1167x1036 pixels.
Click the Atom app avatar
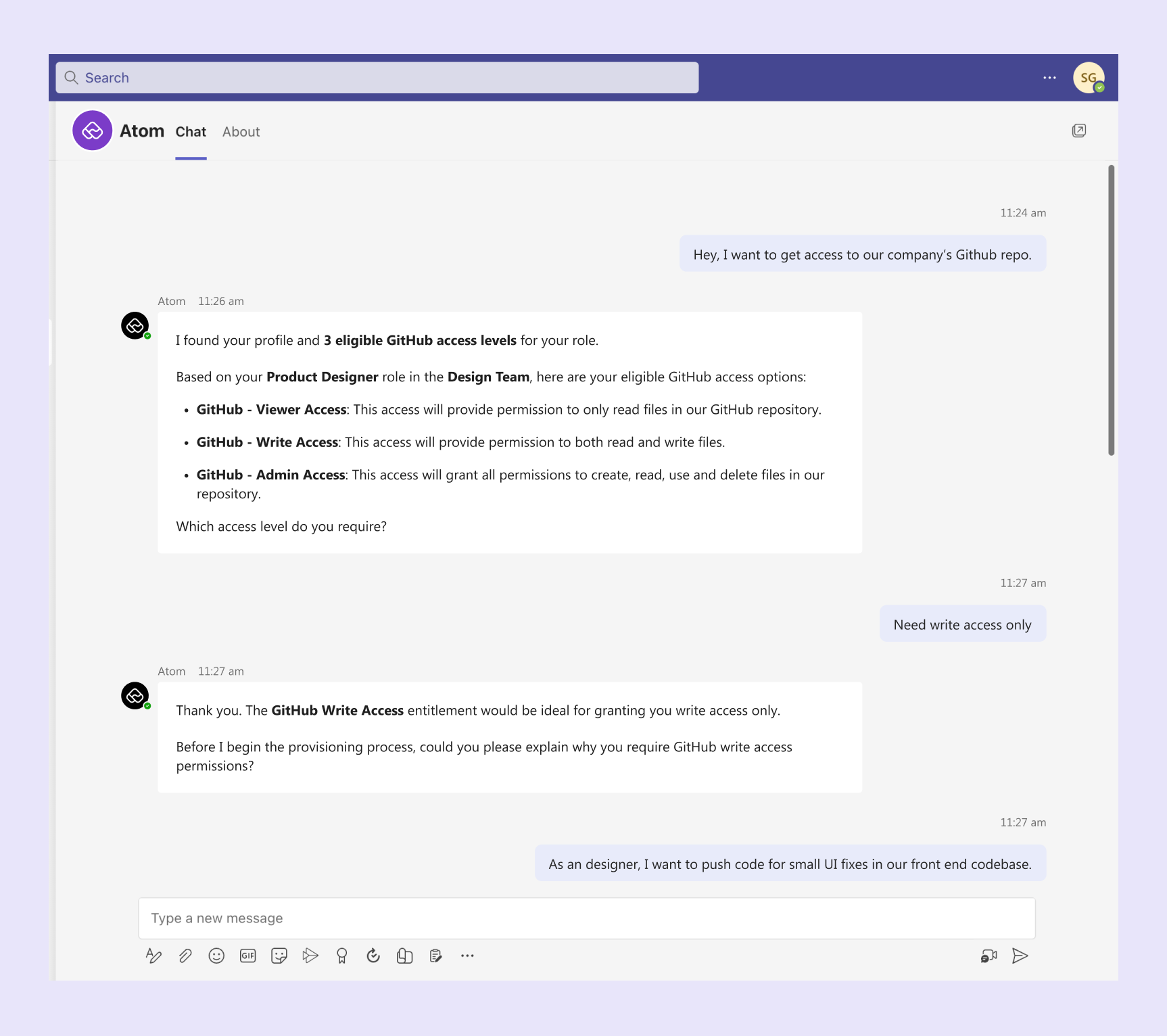point(92,130)
